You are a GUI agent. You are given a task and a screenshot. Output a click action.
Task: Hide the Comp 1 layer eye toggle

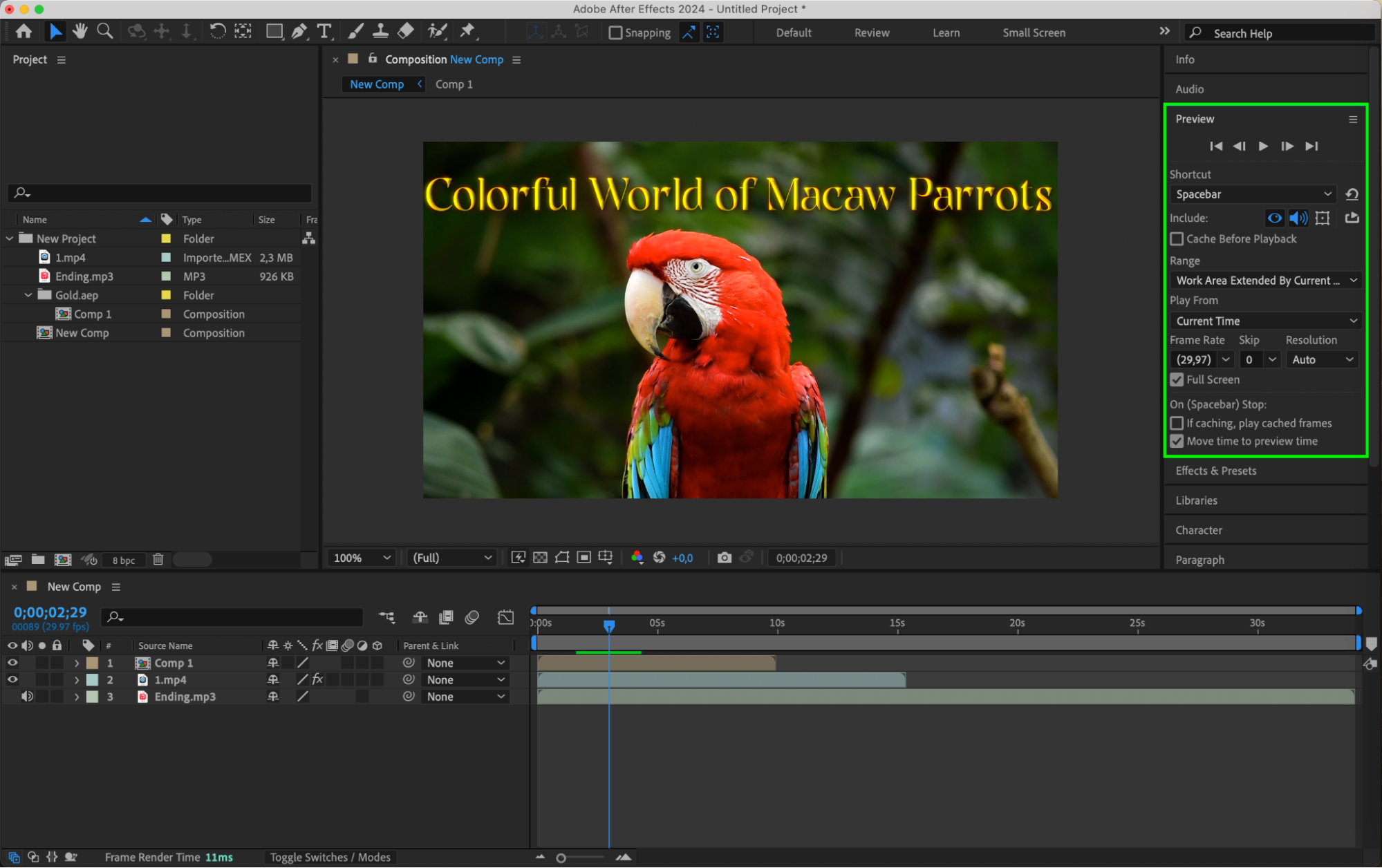12,663
